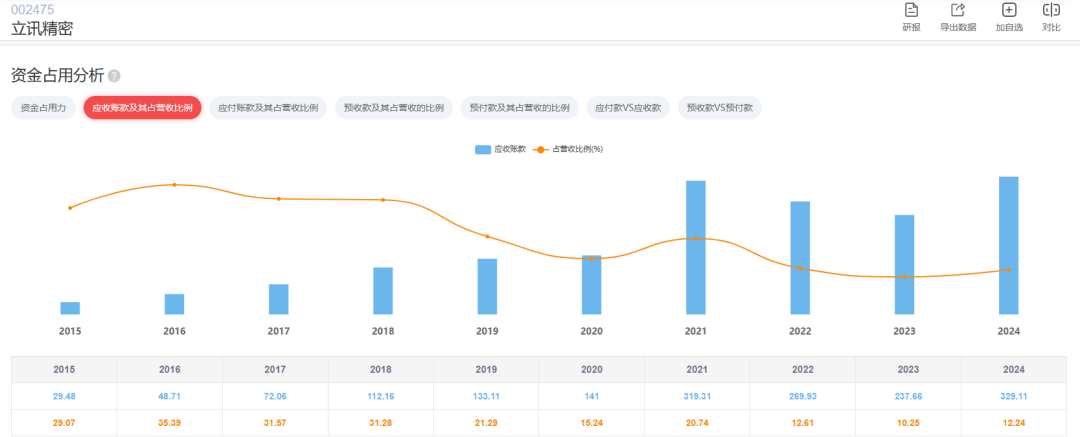This screenshot has width=1080, height=437.
Task: Click table header cell 2018
Action: click(x=381, y=369)
